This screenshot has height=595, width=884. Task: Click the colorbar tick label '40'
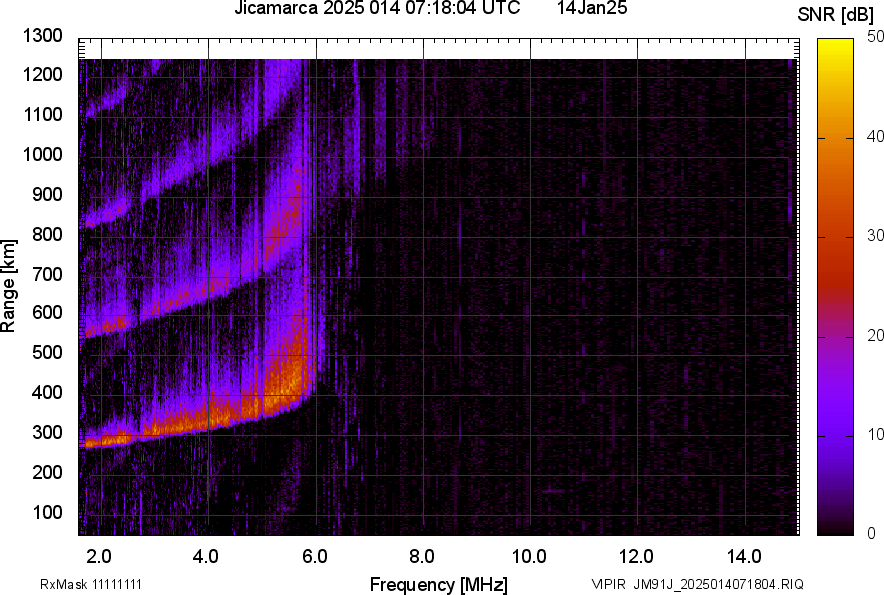875,136
